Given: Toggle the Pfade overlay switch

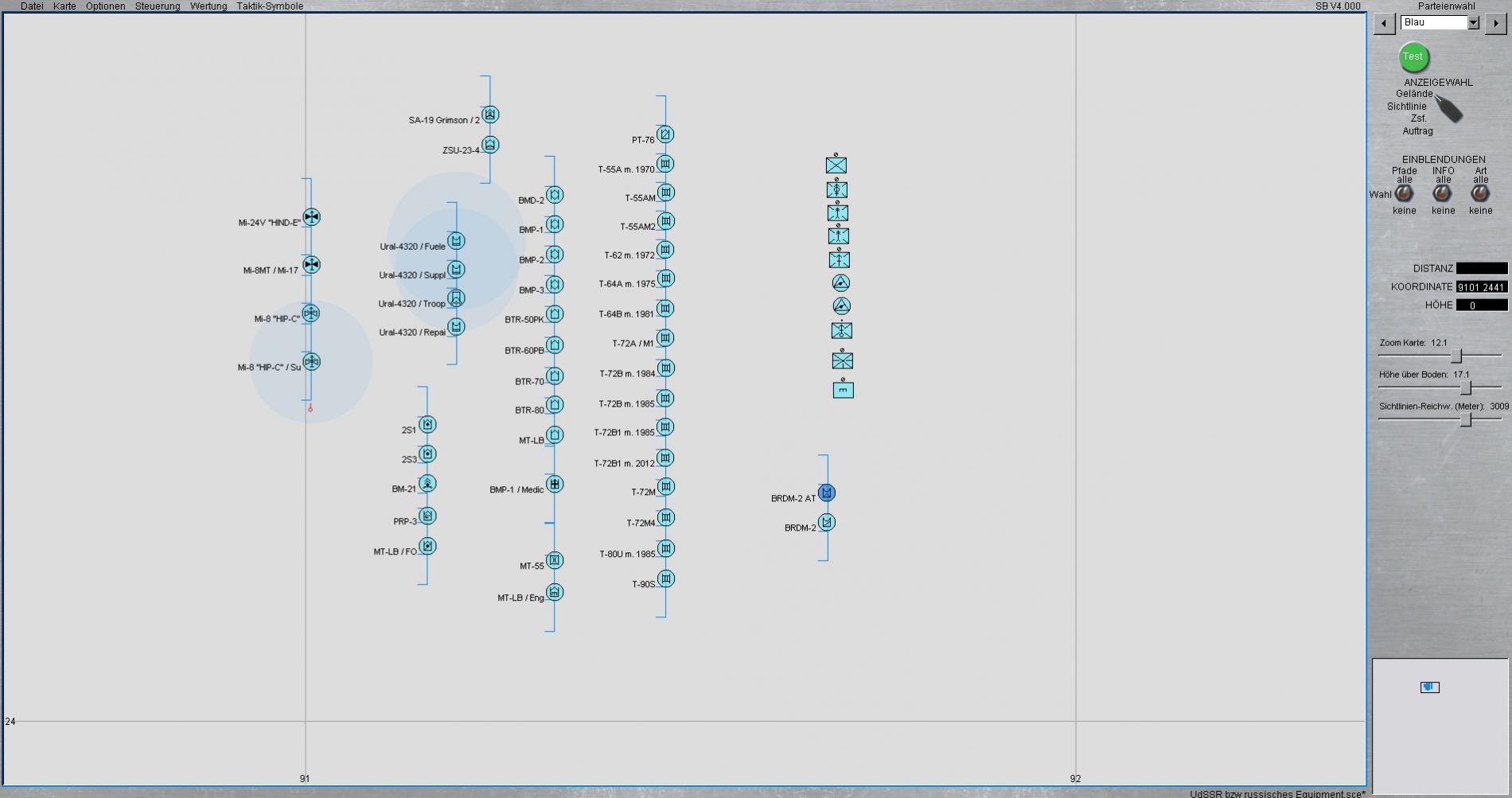Looking at the screenshot, I should [1404, 193].
